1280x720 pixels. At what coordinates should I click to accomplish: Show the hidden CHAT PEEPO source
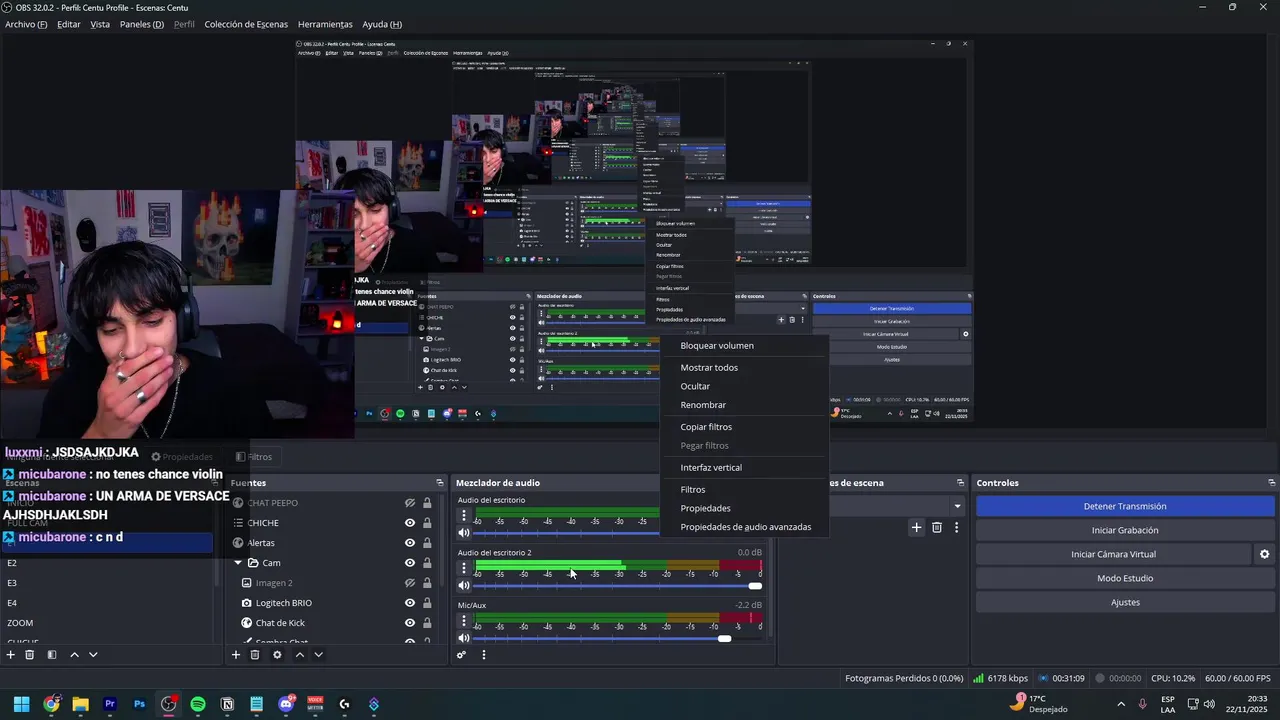click(x=410, y=503)
